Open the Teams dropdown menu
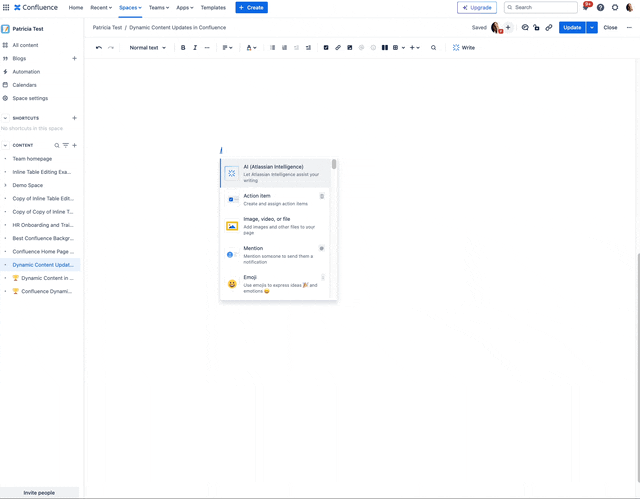 159,7
